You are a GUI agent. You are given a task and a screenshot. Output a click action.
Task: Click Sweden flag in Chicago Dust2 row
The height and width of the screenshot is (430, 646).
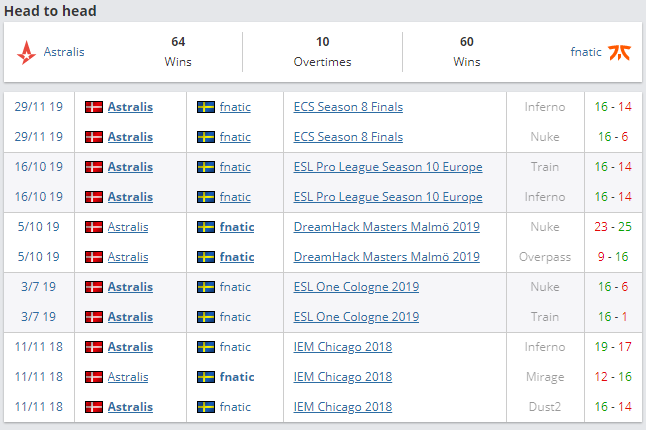click(206, 407)
